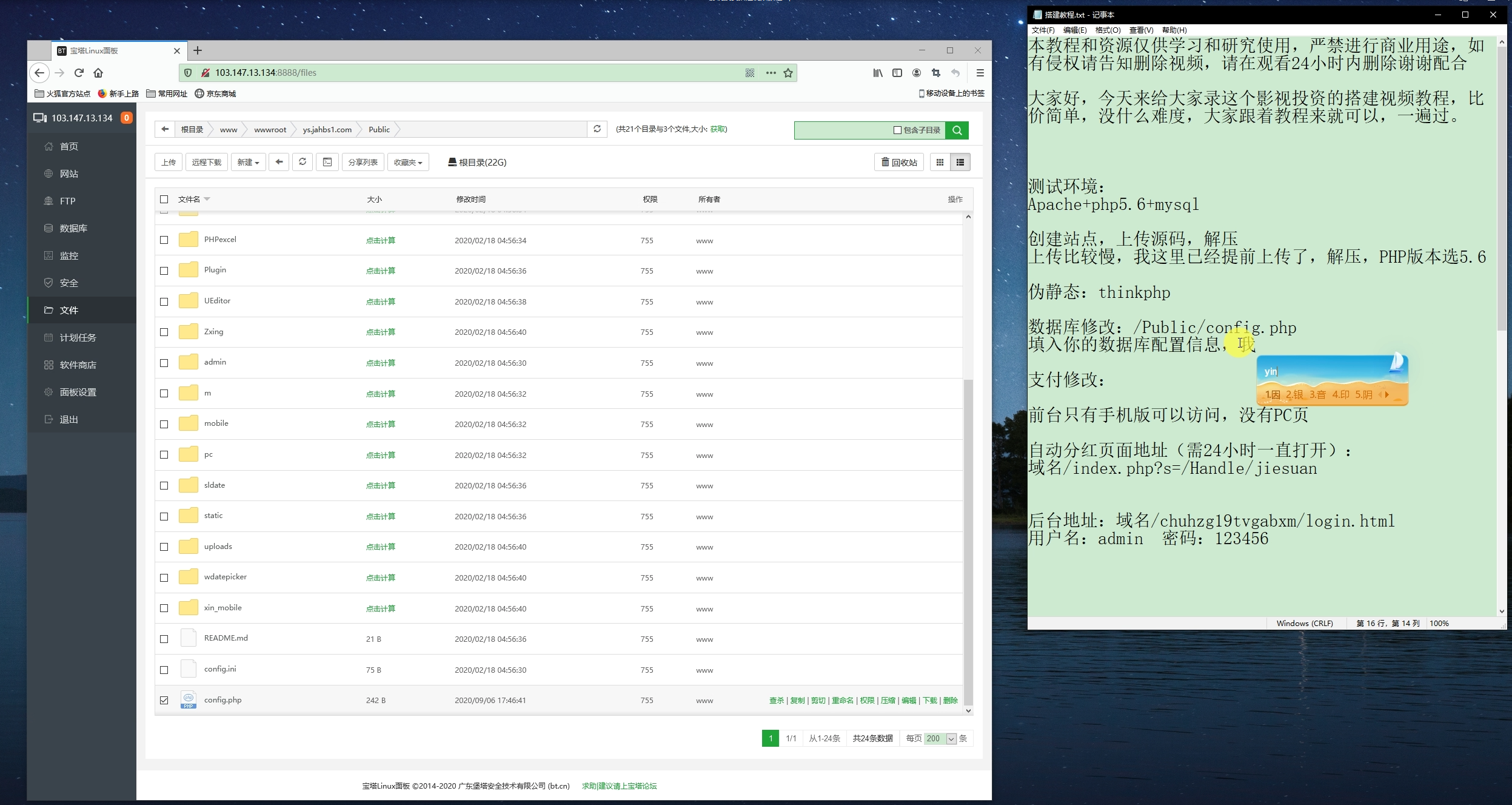Switch to list view icon
1512x805 pixels.
(960, 162)
